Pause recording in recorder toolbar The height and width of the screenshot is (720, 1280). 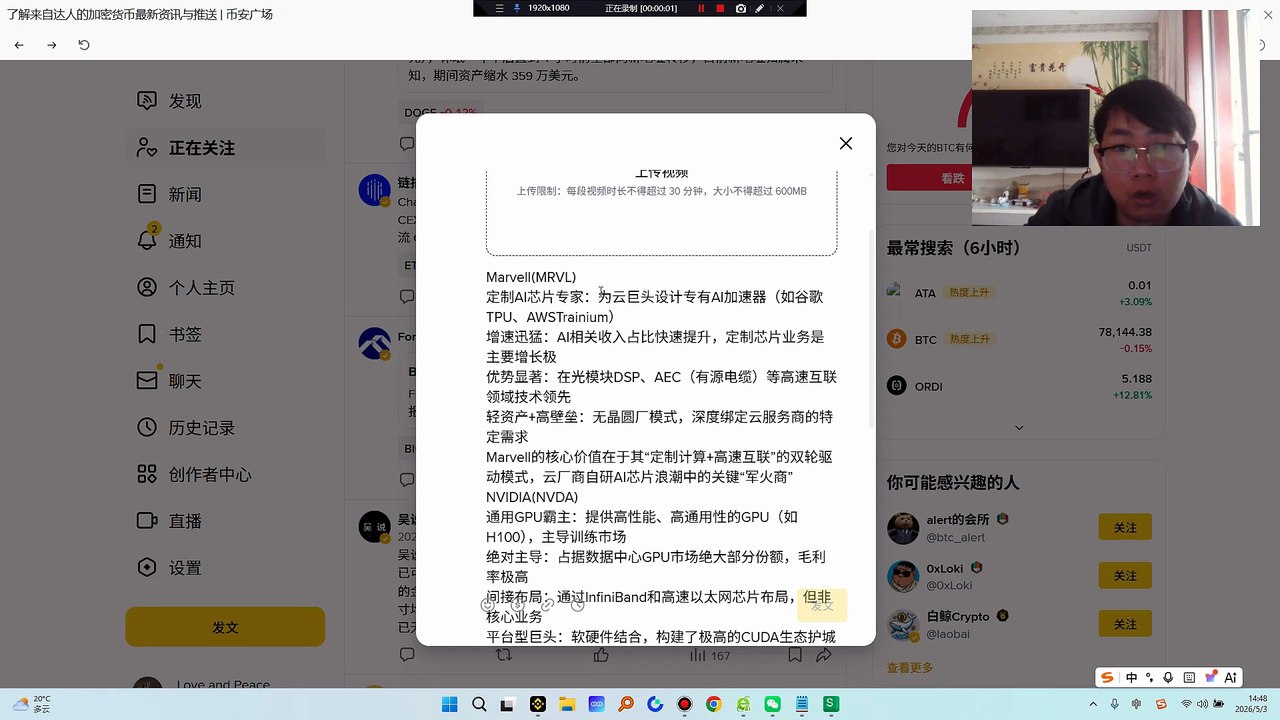click(700, 8)
